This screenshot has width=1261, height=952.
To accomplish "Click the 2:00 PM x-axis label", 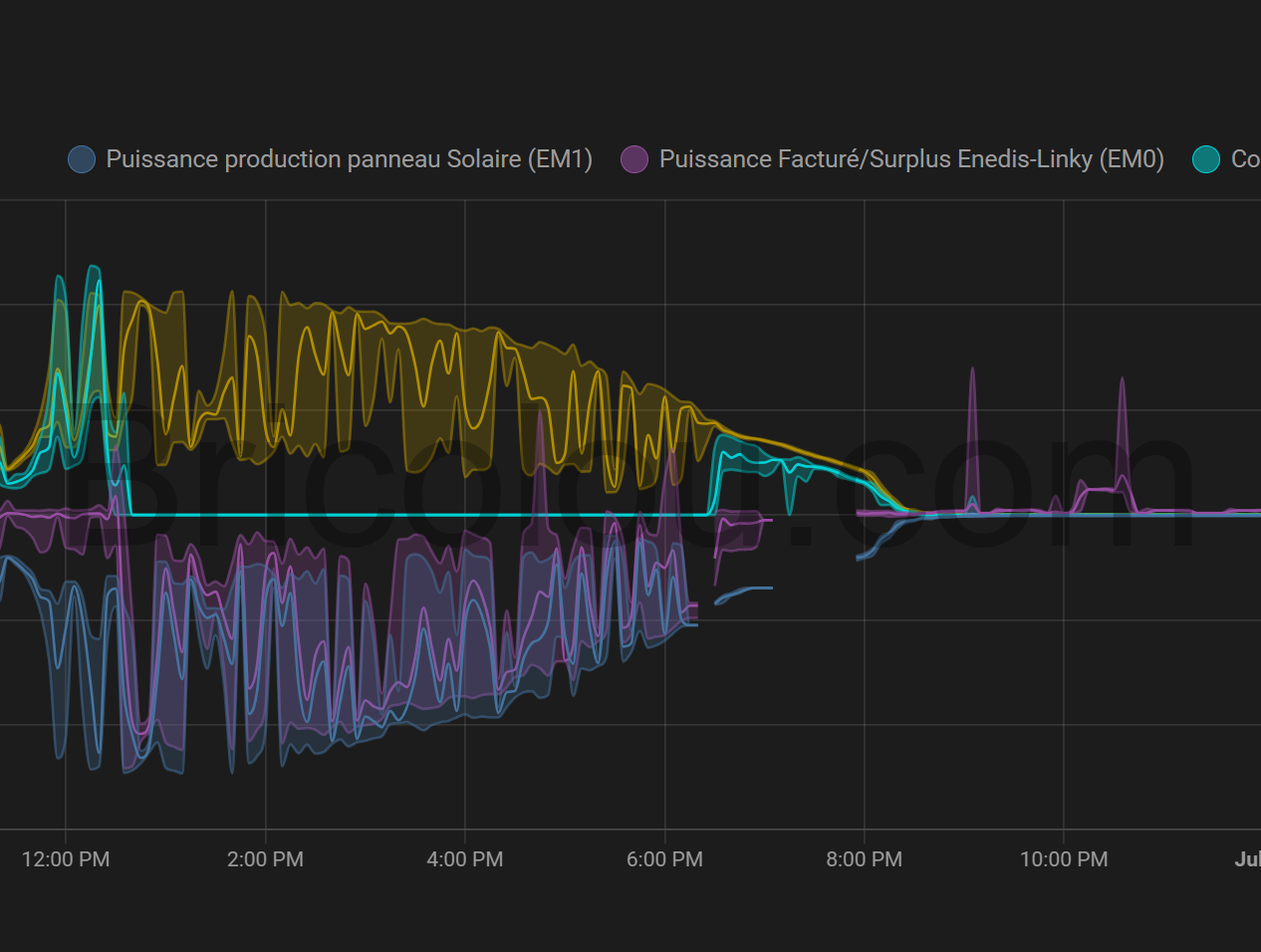I will point(265,859).
